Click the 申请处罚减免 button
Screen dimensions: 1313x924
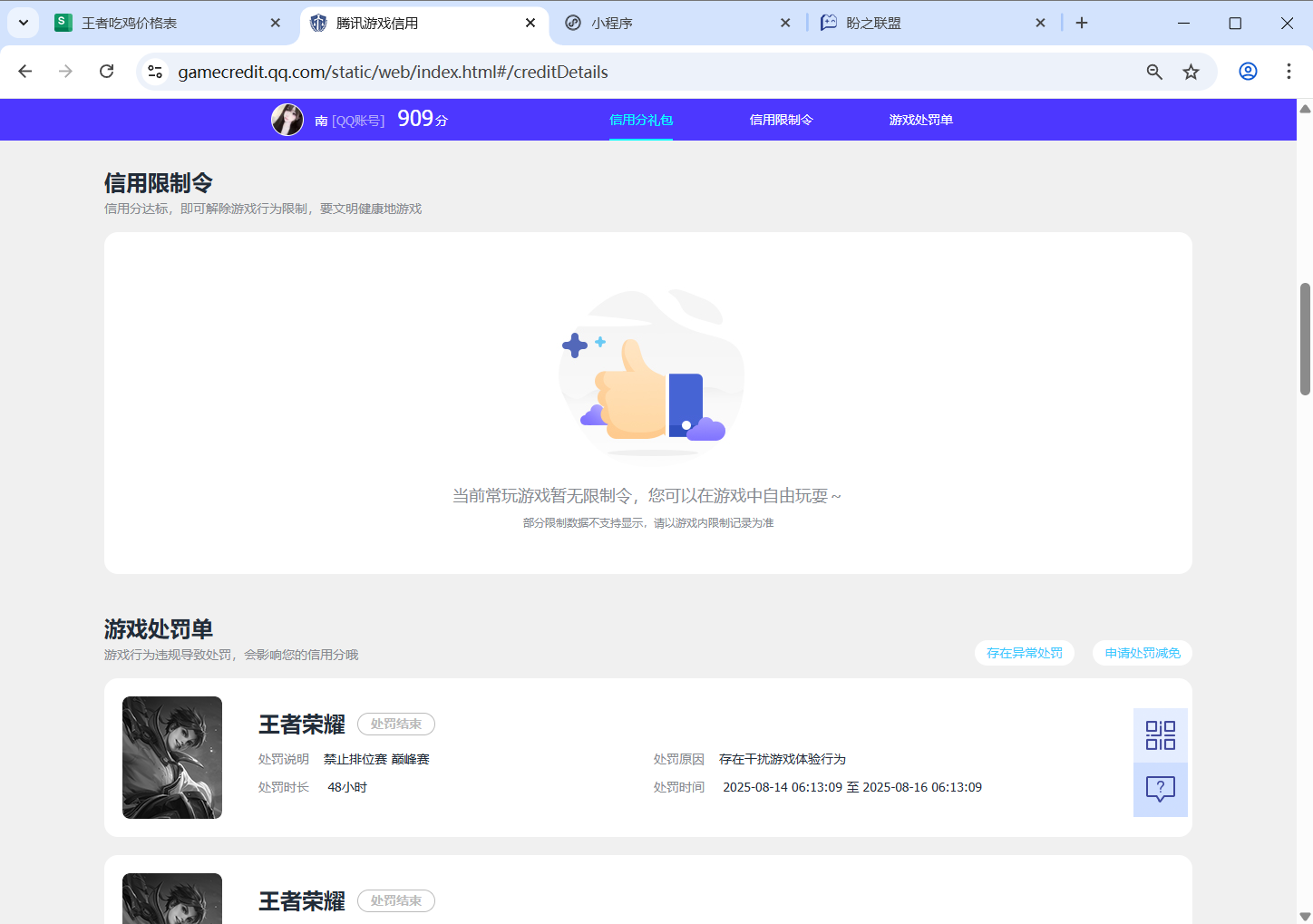(1142, 652)
